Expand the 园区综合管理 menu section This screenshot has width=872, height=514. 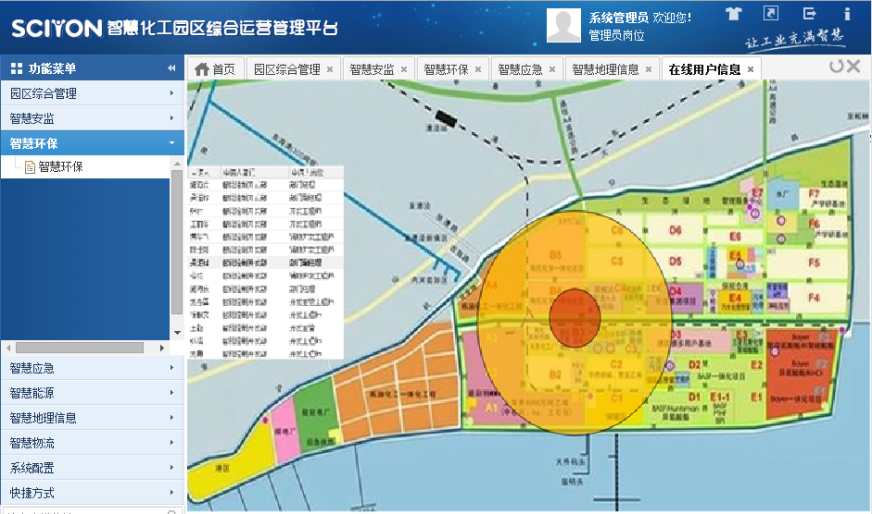pos(92,94)
